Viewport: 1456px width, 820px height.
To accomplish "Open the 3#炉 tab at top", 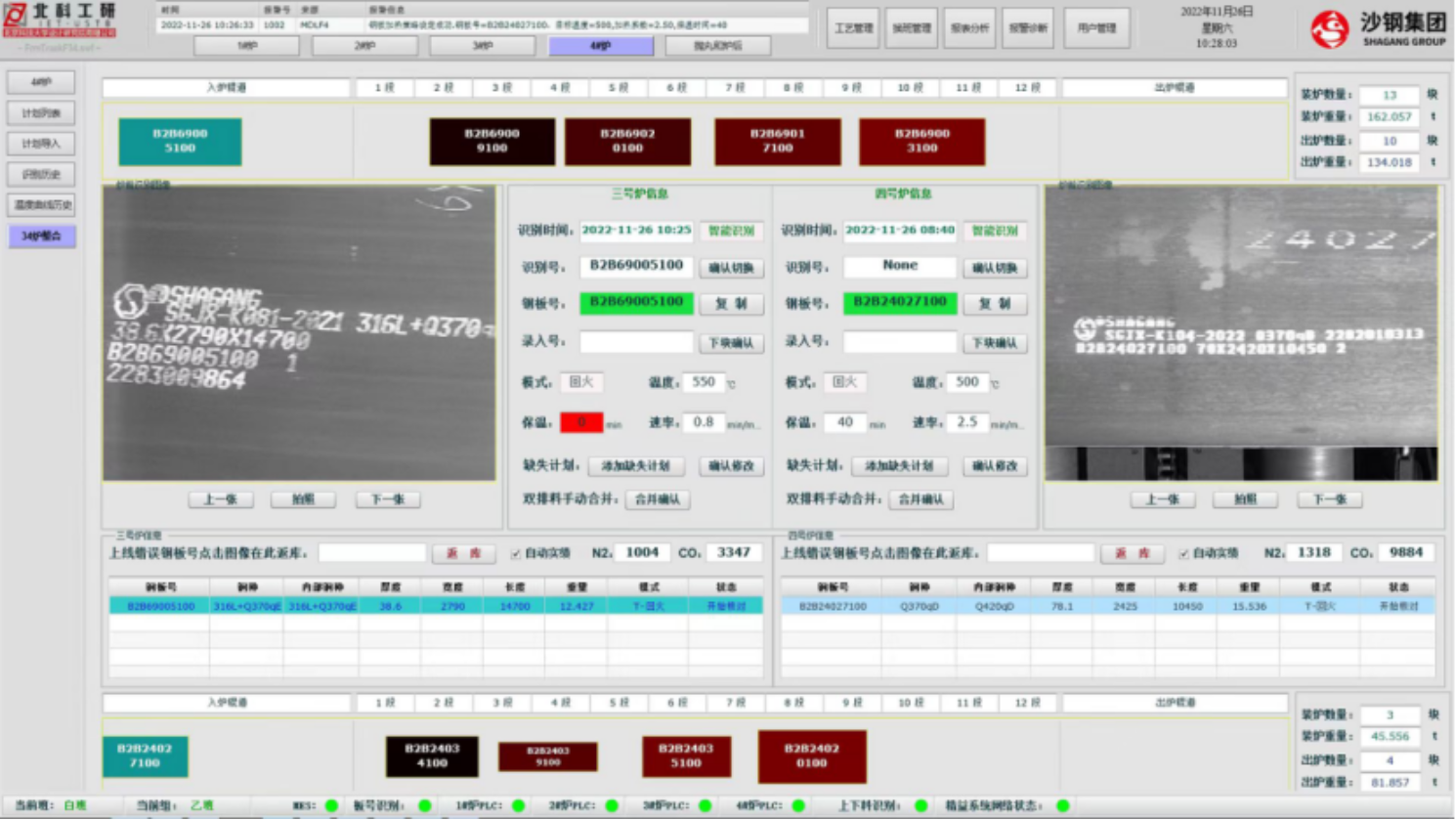I will (x=483, y=46).
